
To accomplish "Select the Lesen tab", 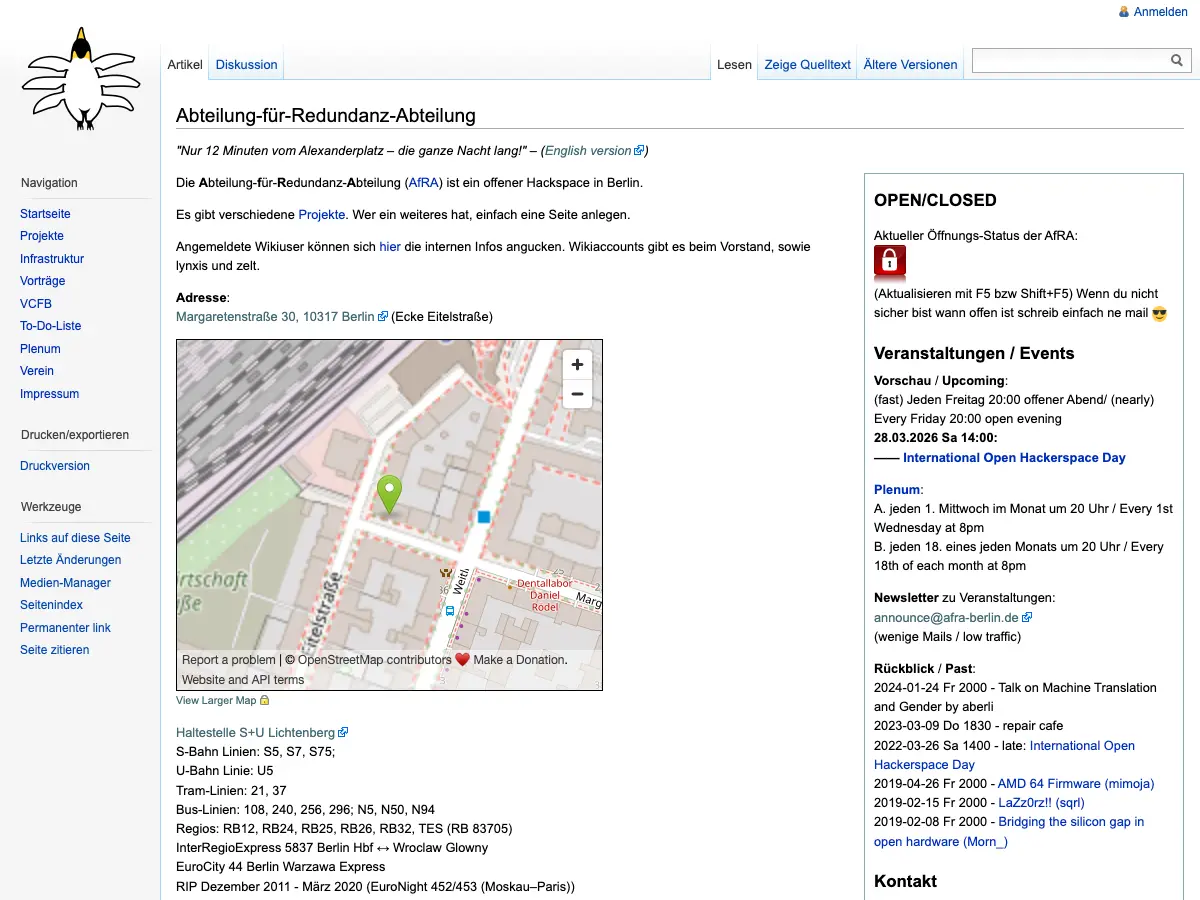I will click(x=734, y=64).
